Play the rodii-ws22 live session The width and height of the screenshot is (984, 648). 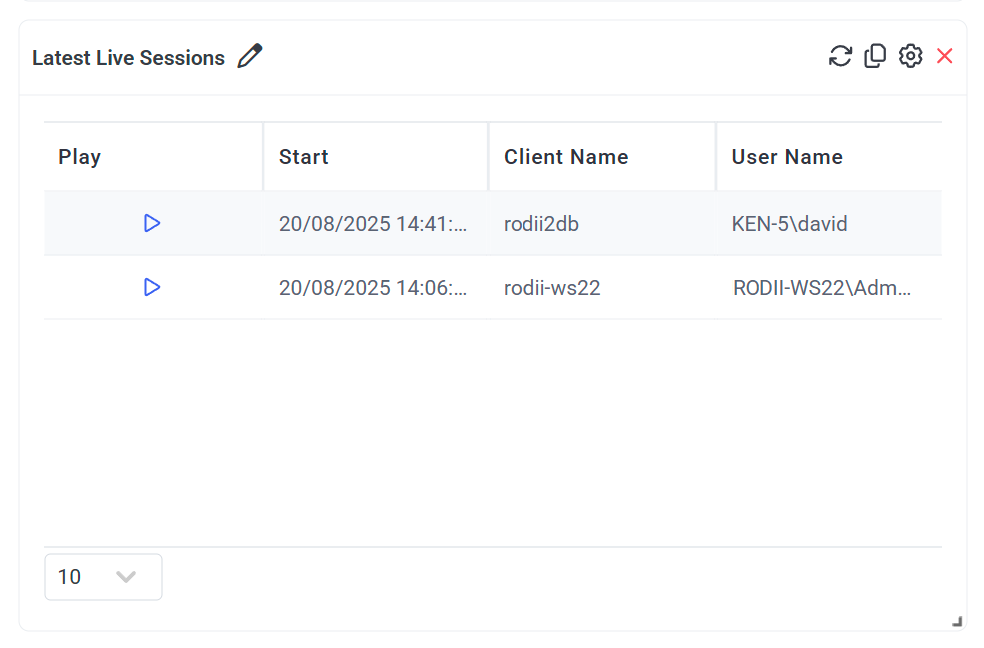(152, 287)
